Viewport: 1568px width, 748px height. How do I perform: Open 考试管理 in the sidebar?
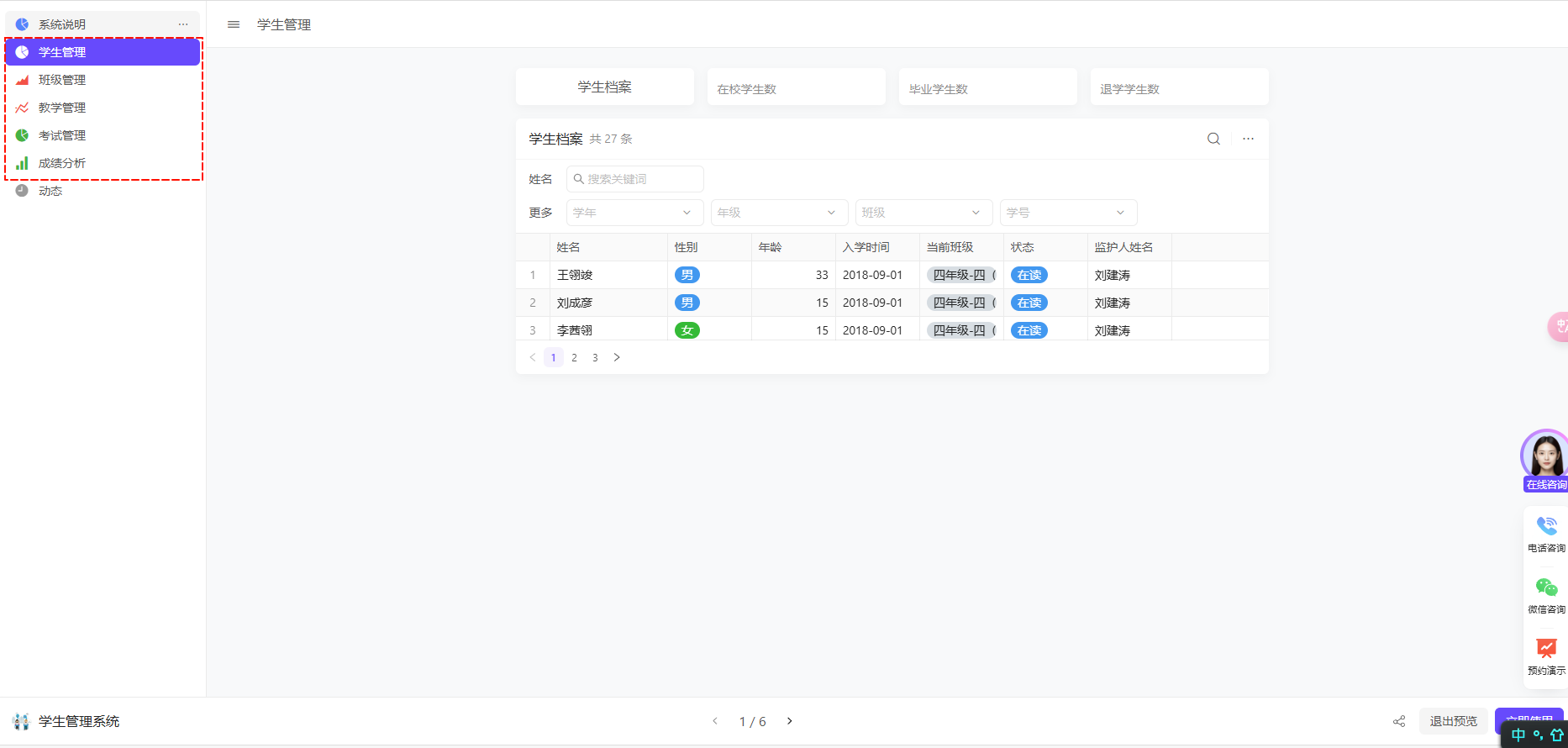click(x=62, y=135)
